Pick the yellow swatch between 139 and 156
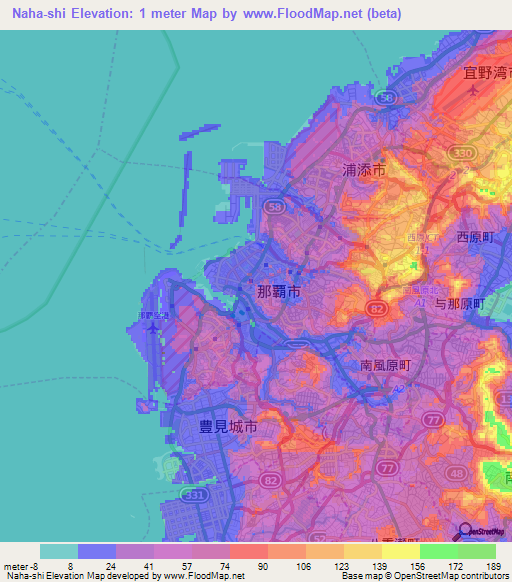 pyautogui.click(x=401, y=552)
